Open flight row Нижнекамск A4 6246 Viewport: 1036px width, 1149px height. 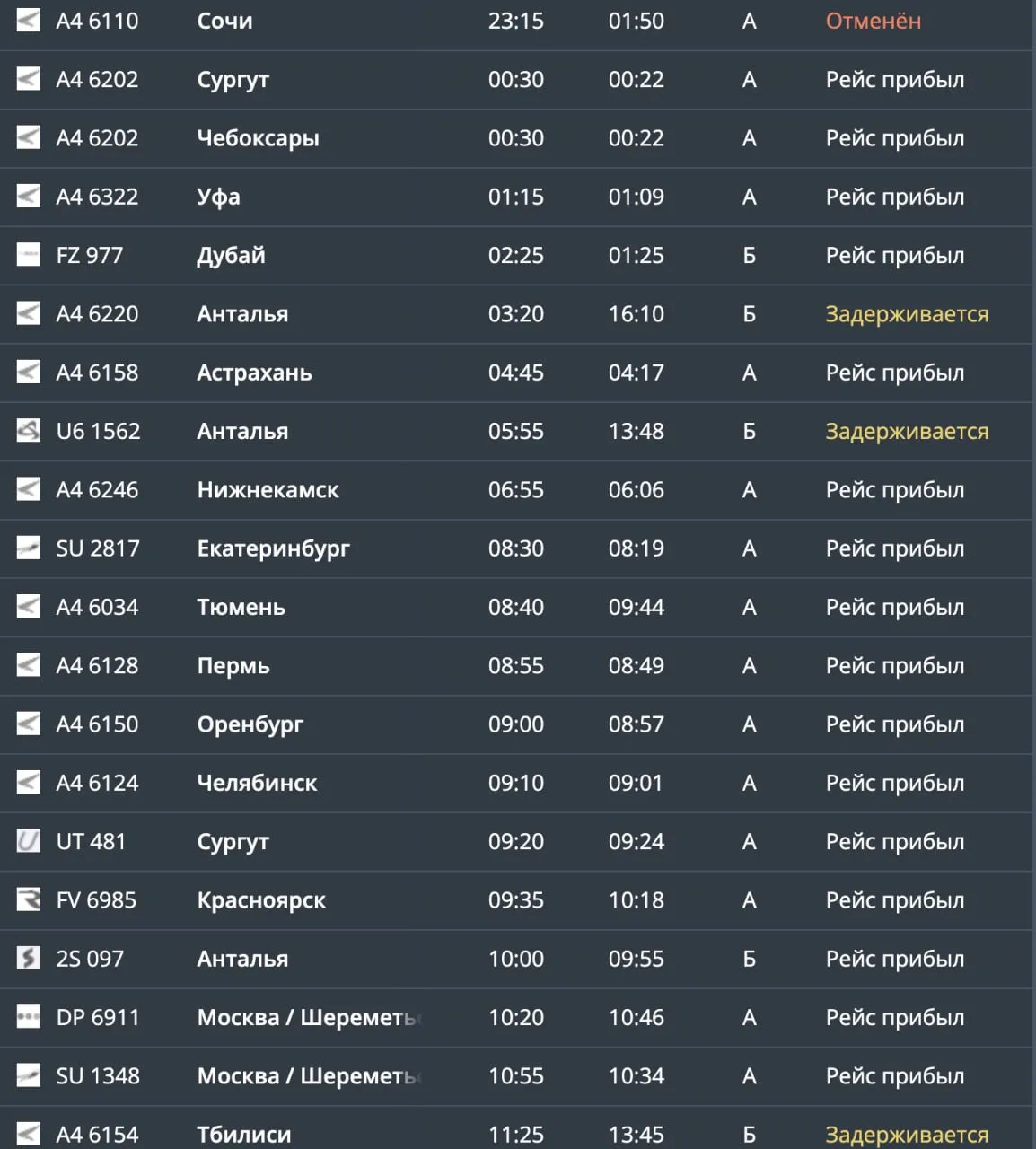tap(516, 490)
